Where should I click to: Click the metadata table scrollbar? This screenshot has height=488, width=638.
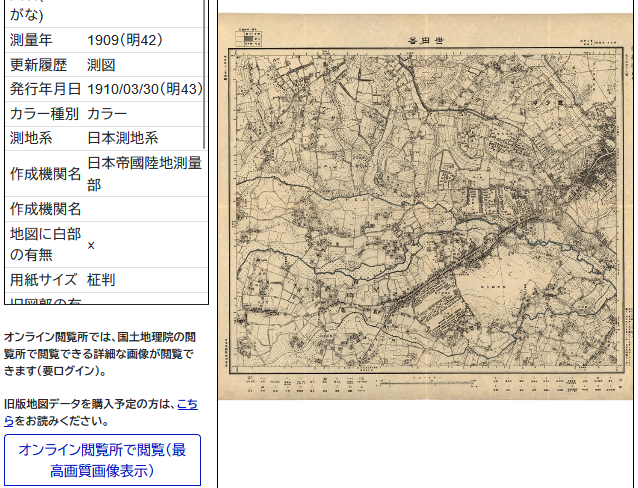(x=204, y=74)
